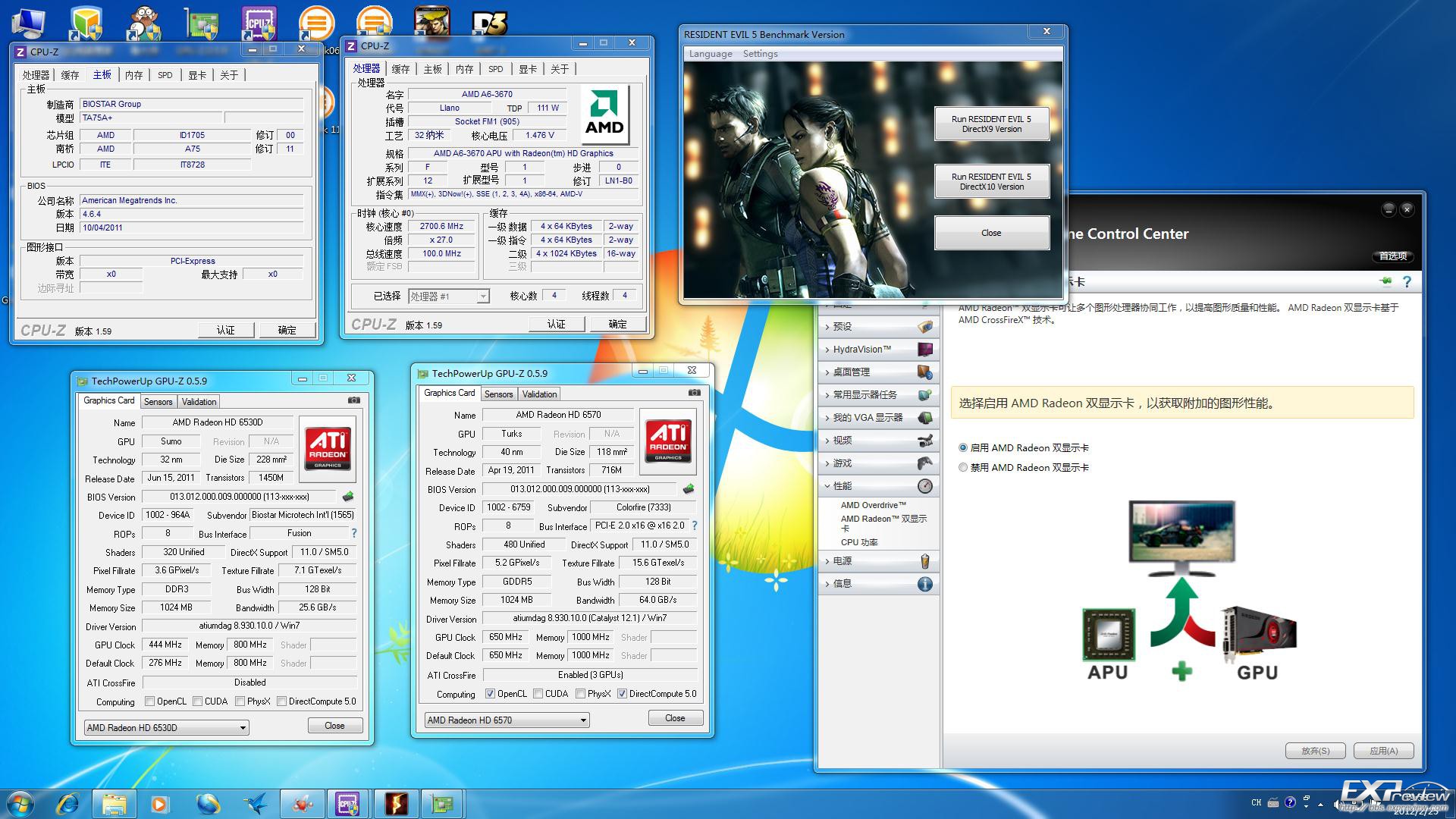The width and height of the screenshot is (1456, 819).
Task: Expand the 桌面管理 section
Action: click(x=878, y=372)
